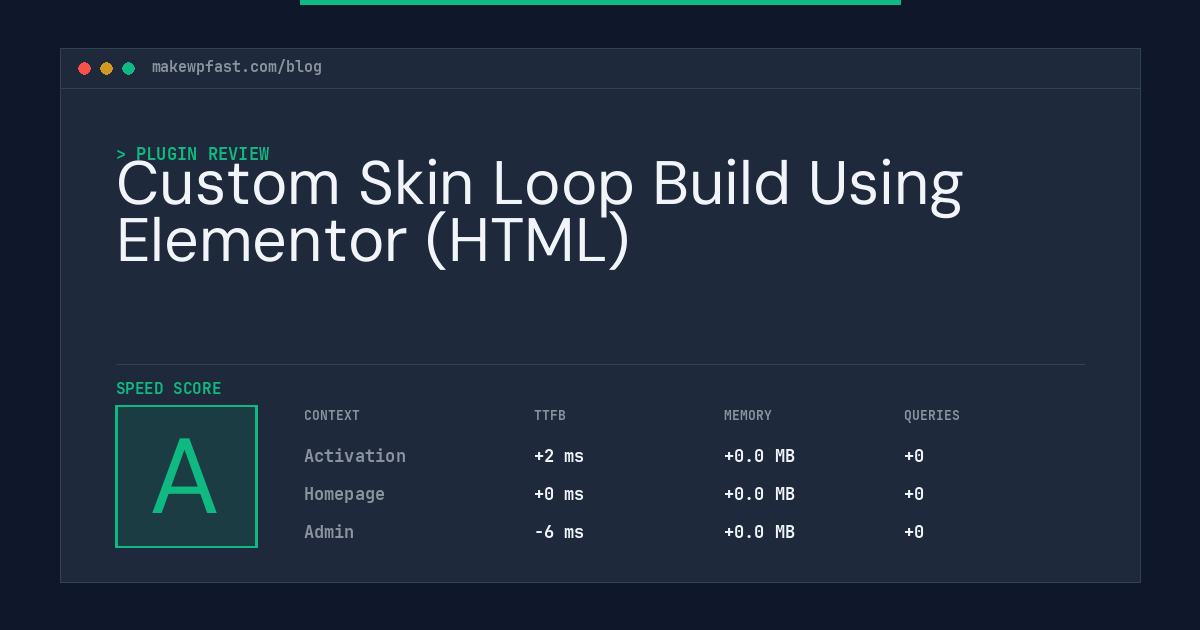
Task: Click the Activation TTFB value '+2 ms'
Action: 559,456
